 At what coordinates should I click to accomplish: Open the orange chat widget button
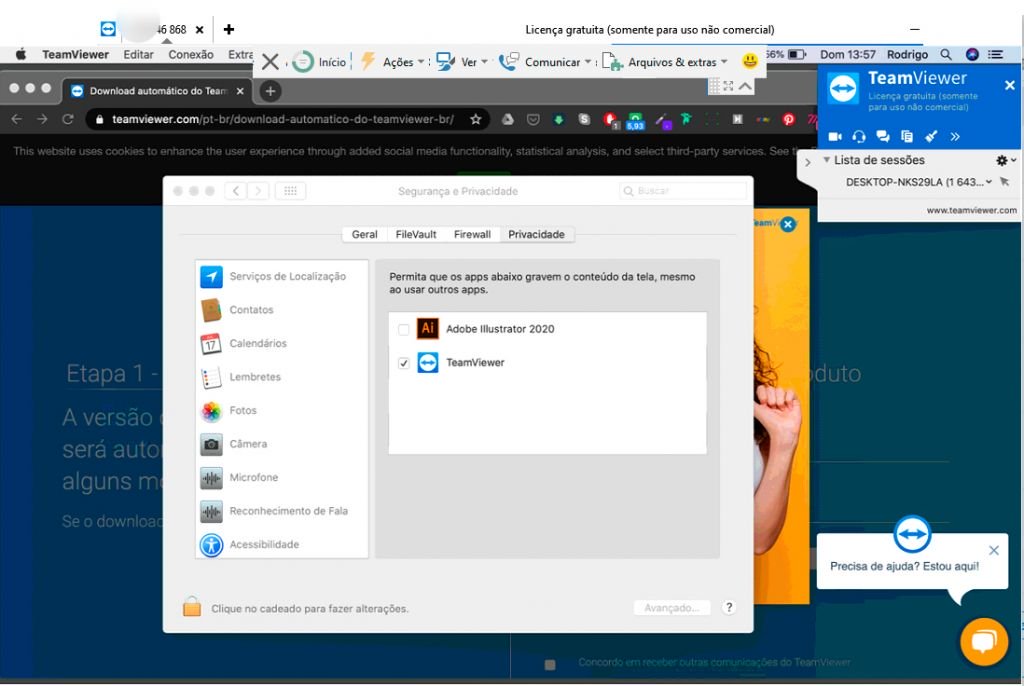click(984, 642)
